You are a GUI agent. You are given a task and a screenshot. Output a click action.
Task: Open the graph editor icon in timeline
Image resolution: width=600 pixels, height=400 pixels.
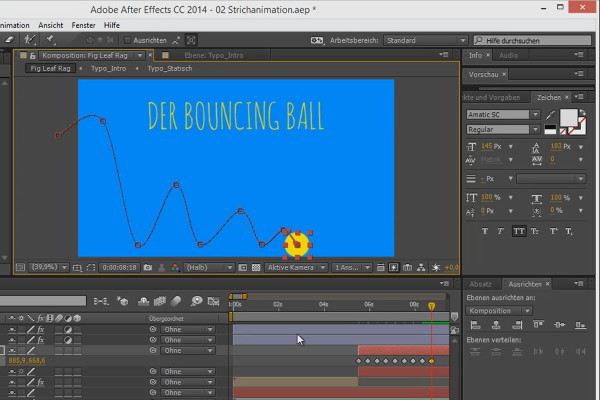tap(213, 302)
